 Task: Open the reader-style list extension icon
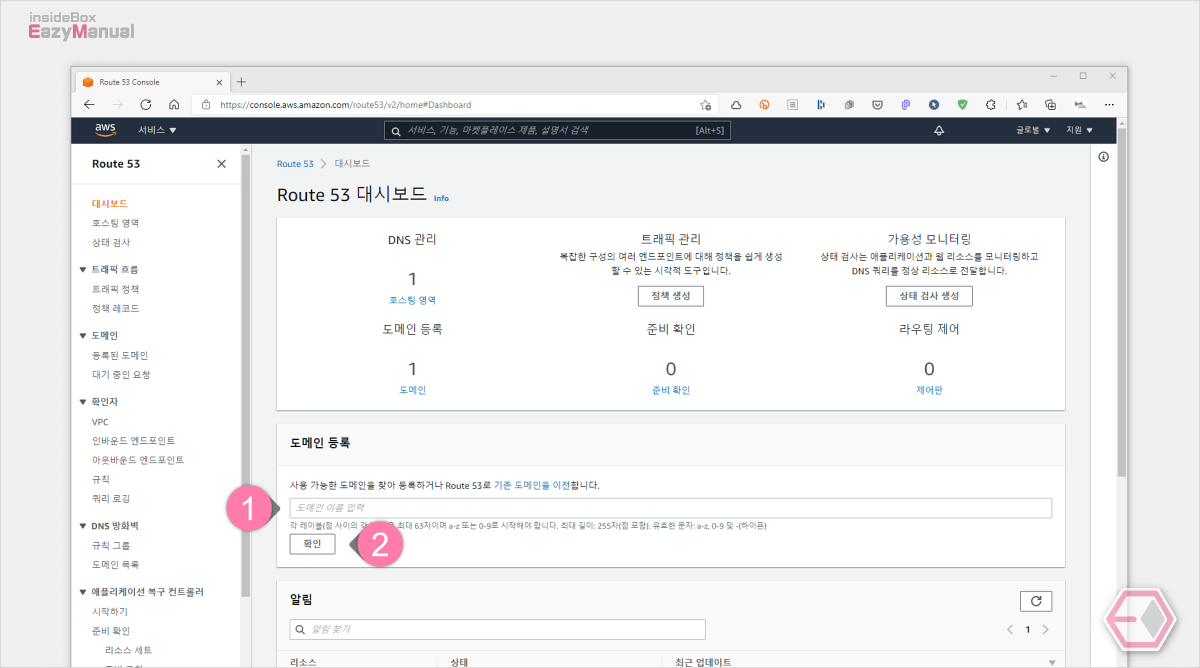(793, 104)
